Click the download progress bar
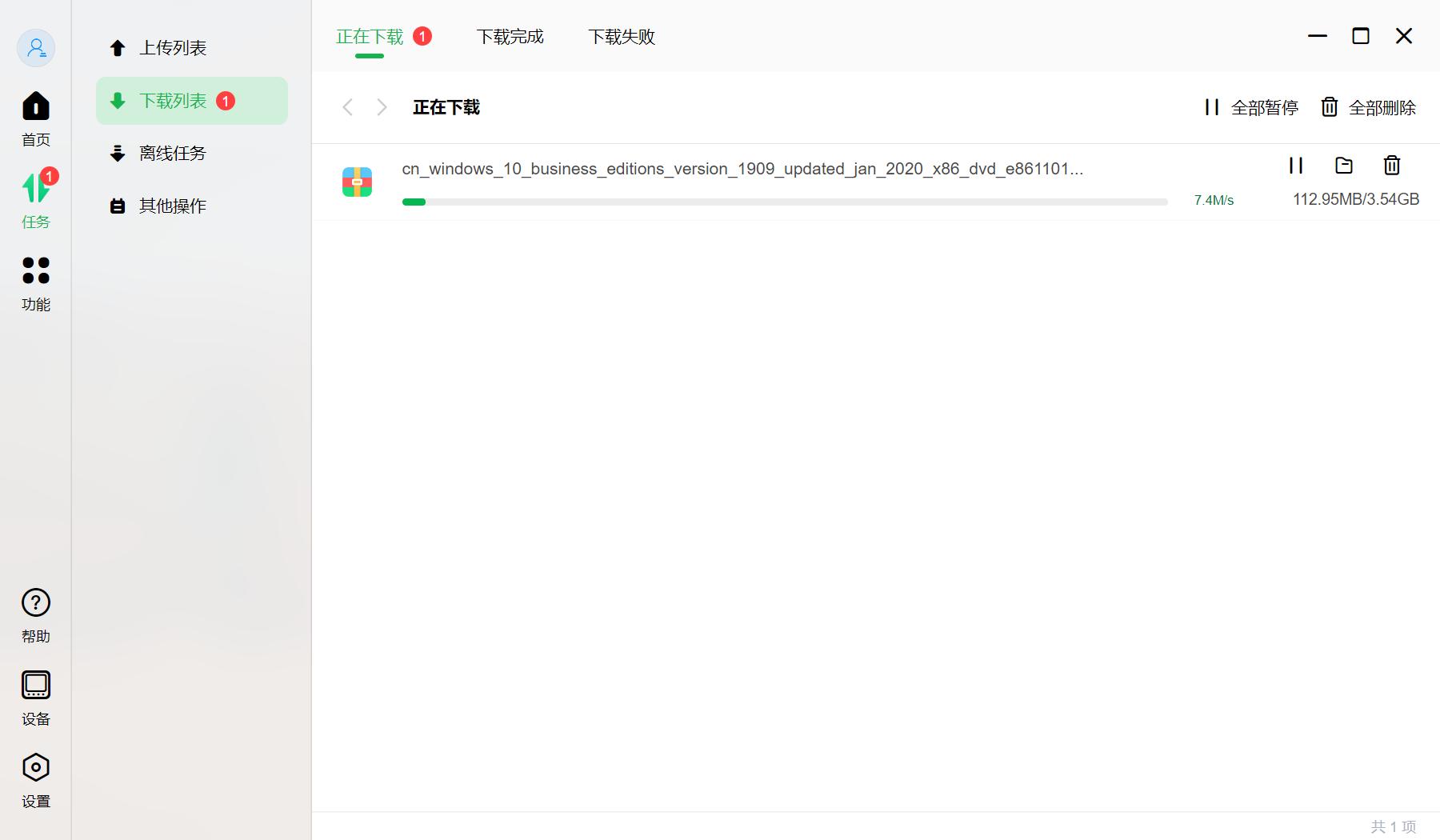Viewport: 1440px width, 840px height. (x=784, y=202)
